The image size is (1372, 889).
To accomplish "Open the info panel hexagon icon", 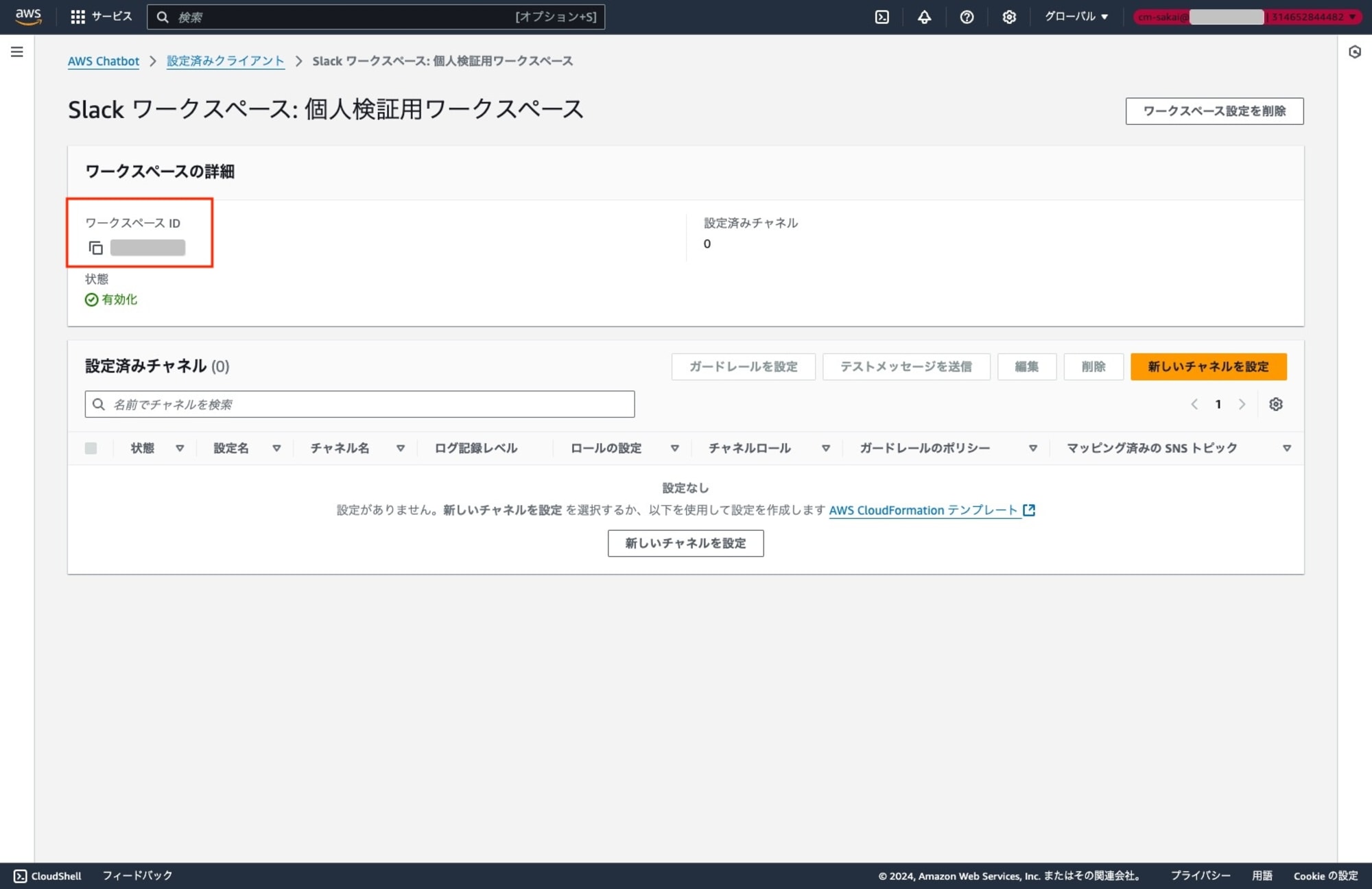I will (1355, 52).
